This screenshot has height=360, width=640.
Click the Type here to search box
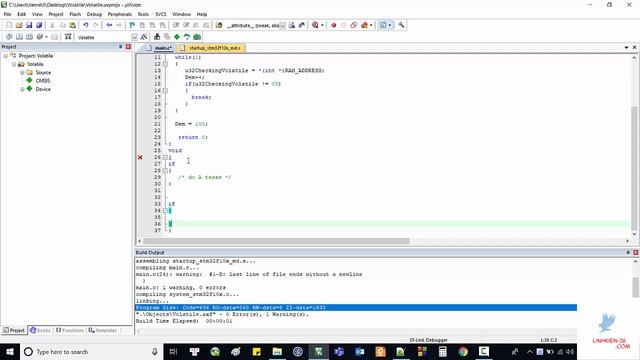(91, 351)
